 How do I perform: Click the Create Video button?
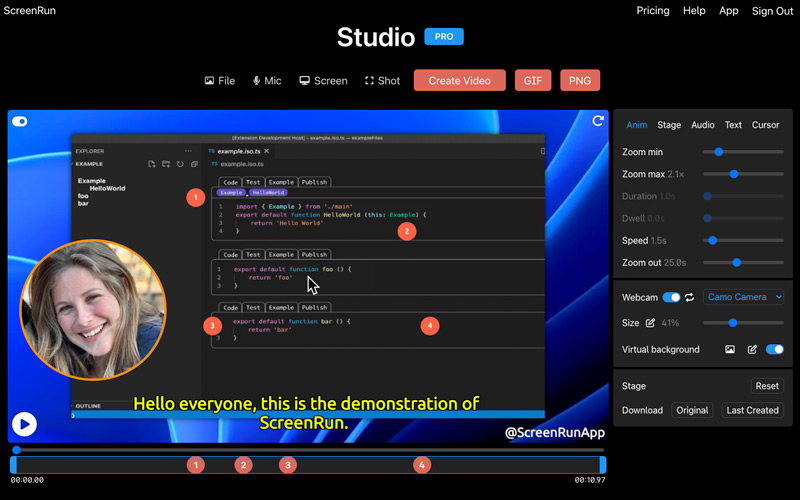pyautogui.click(x=459, y=81)
